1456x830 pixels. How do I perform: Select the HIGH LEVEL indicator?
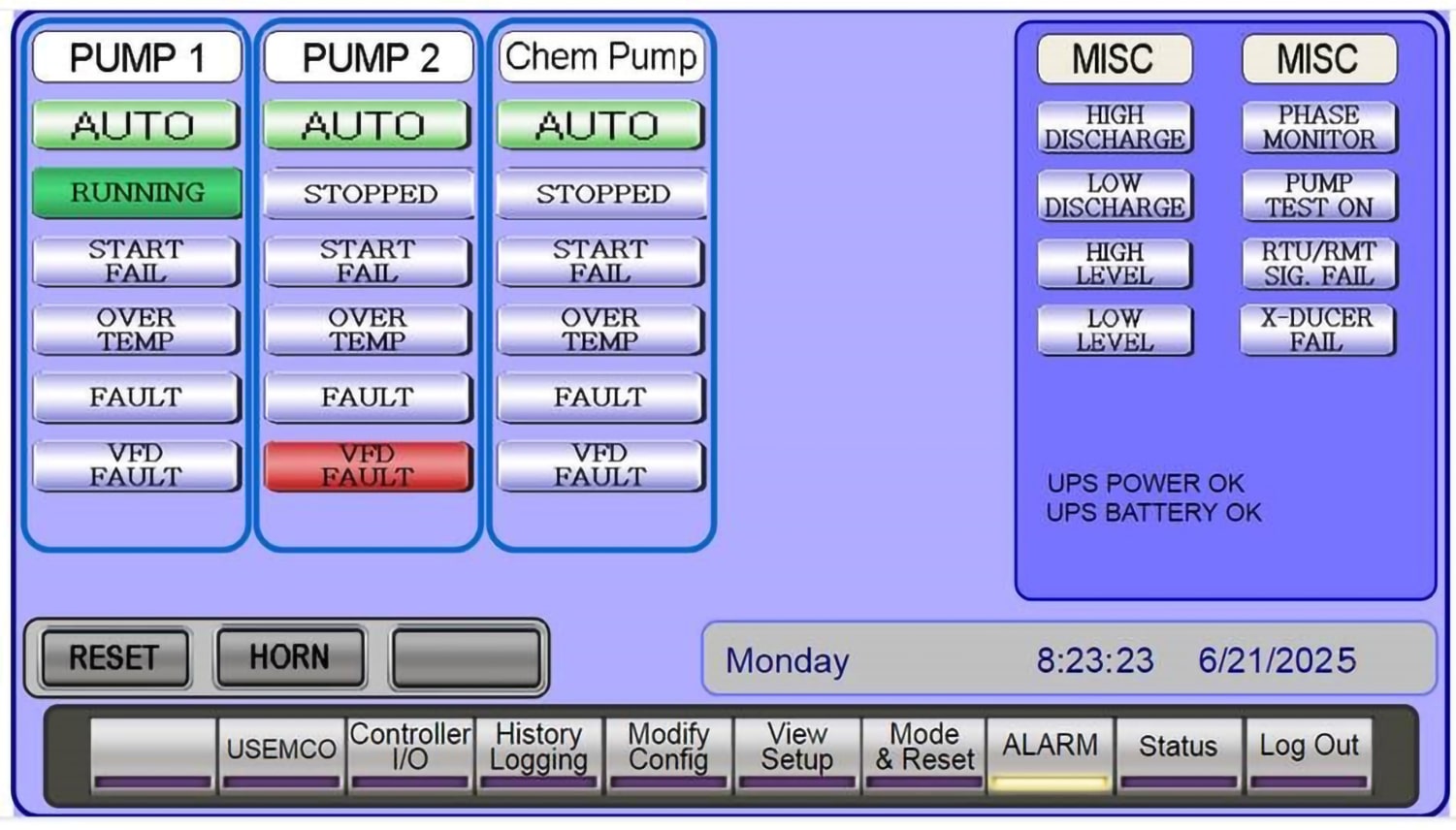click(1115, 264)
